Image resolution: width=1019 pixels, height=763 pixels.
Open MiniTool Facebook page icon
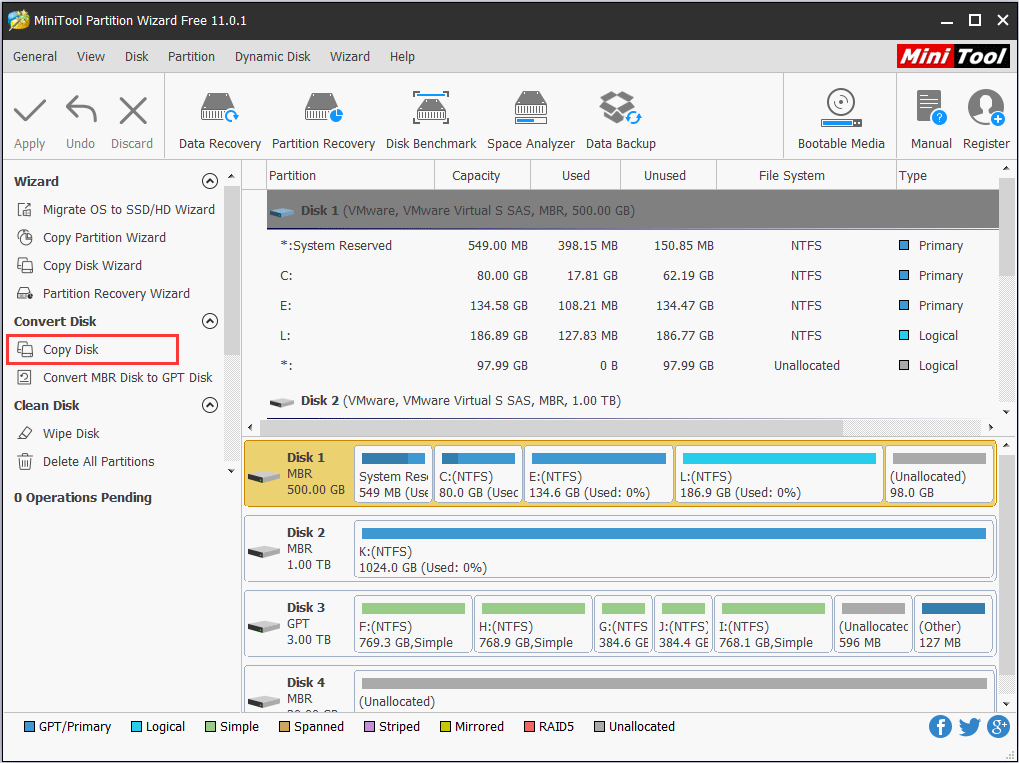coord(940,726)
